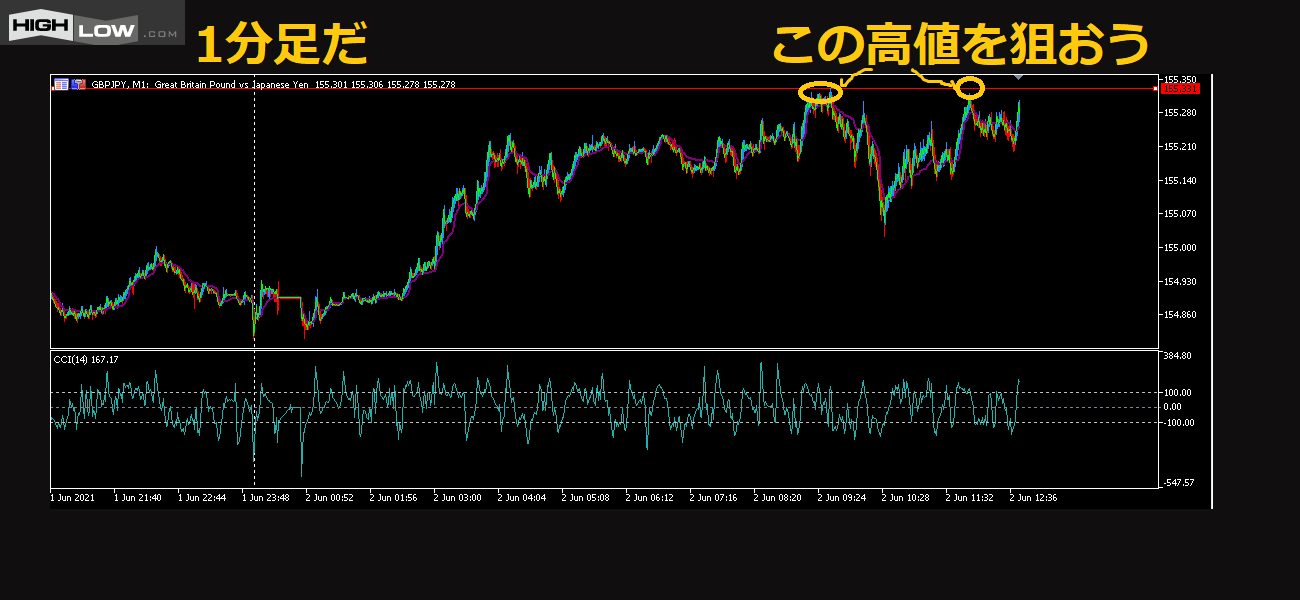Screen dimensions: 1300x600
Task: Click the 2 Jun 12:36 time label
Action: [1033, 497]
